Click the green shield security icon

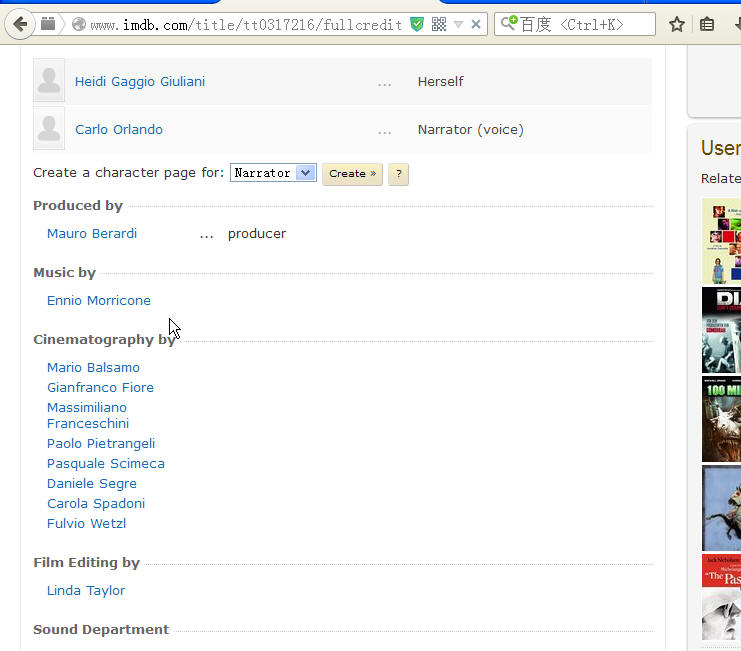pos(417,24)
